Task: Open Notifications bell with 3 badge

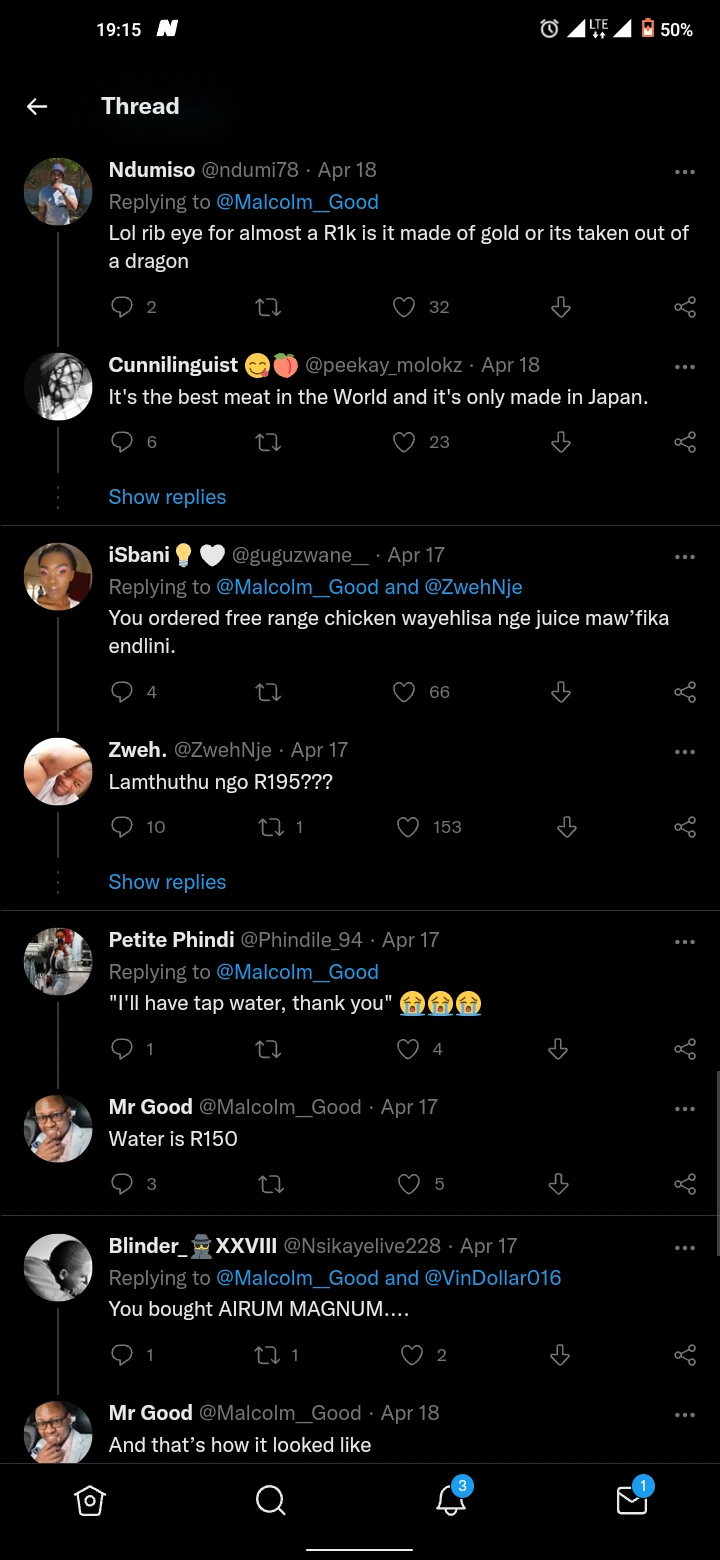Action: (x=451, y=1500)
